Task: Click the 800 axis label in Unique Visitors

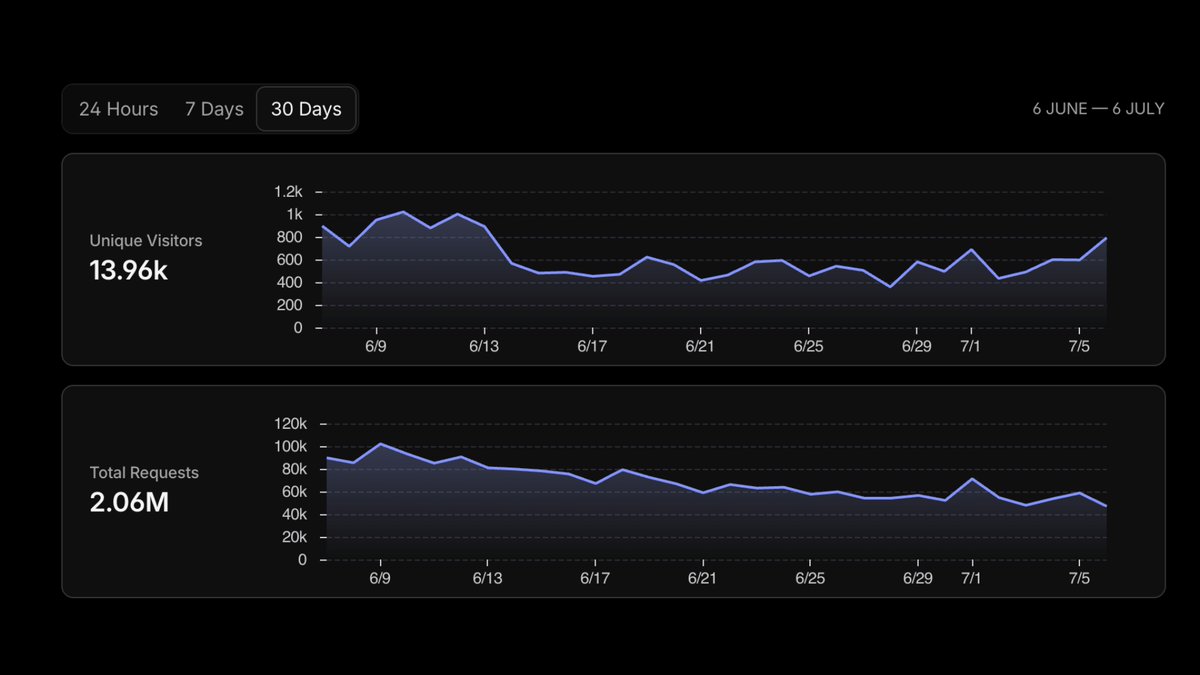Action: pos(289,237)
